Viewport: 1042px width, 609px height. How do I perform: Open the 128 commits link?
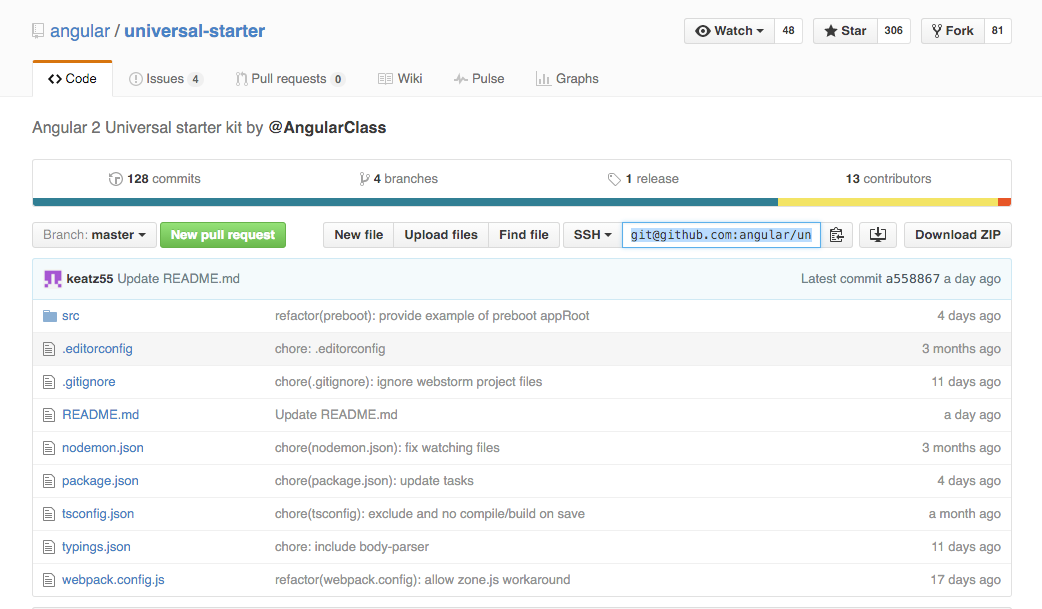(155, 179)
